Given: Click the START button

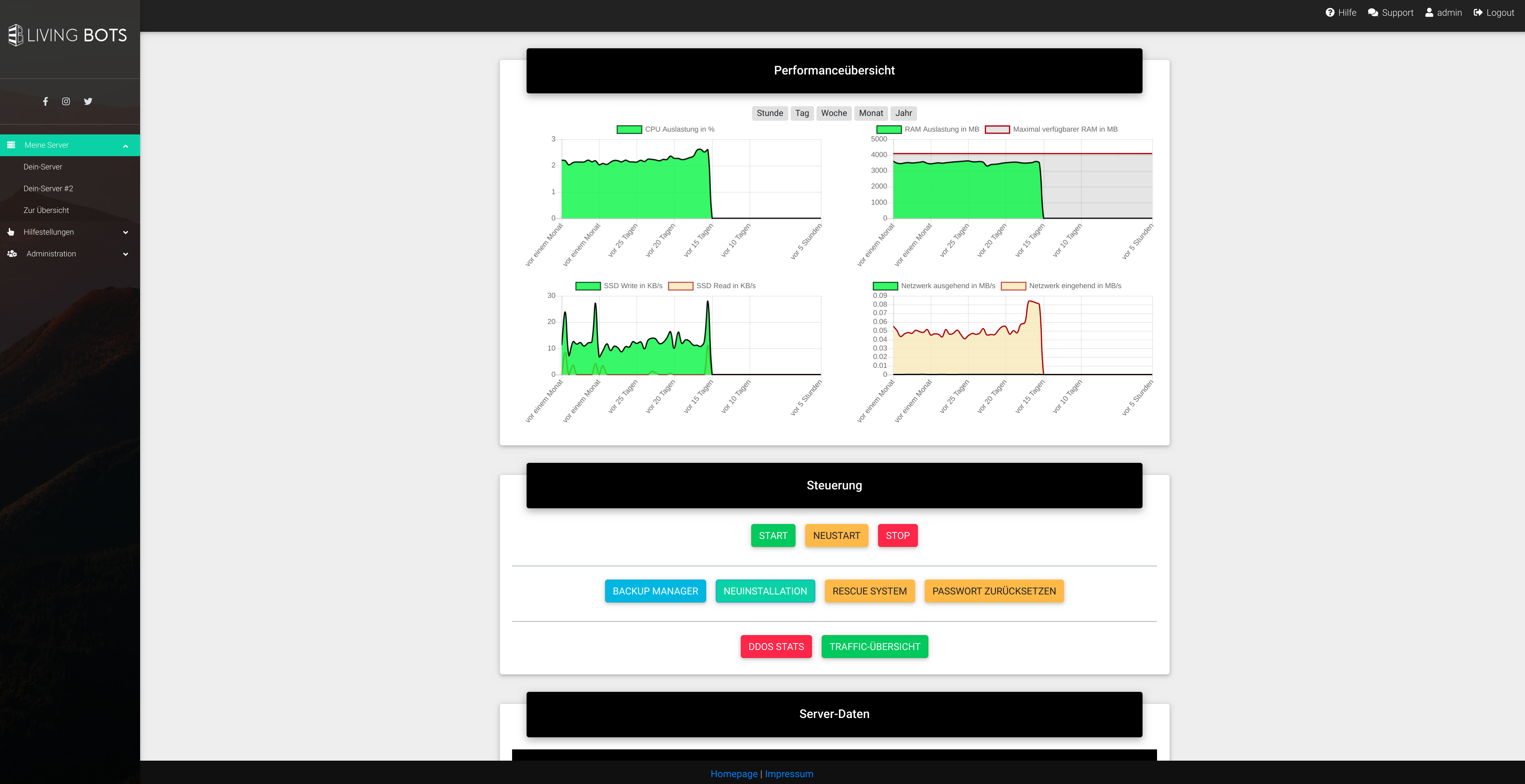Looking at the screenshot, I should [x=773, y=536].
